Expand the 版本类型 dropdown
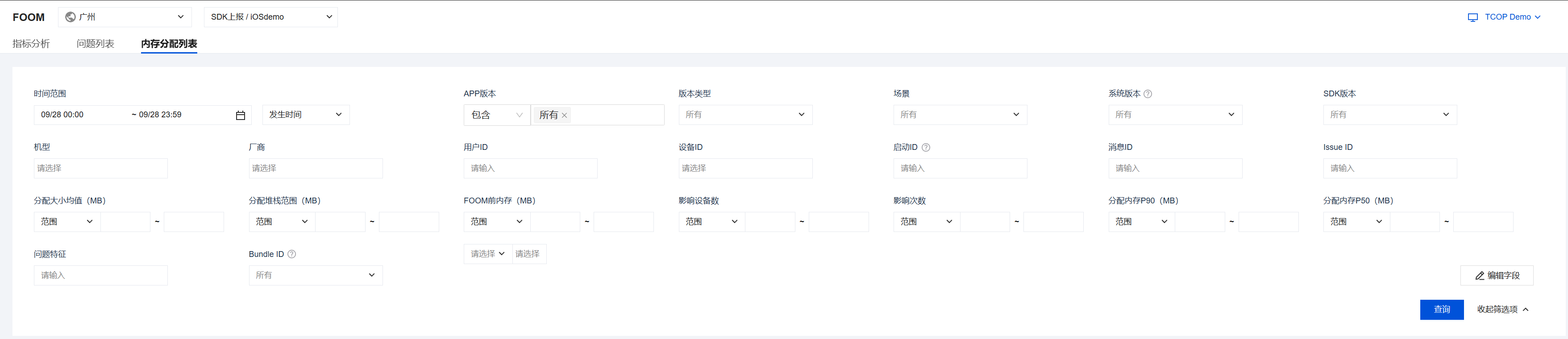Image resolution: width=1568 pixels, height=339 pixels. pyautogui.click(x=745, y=115)
